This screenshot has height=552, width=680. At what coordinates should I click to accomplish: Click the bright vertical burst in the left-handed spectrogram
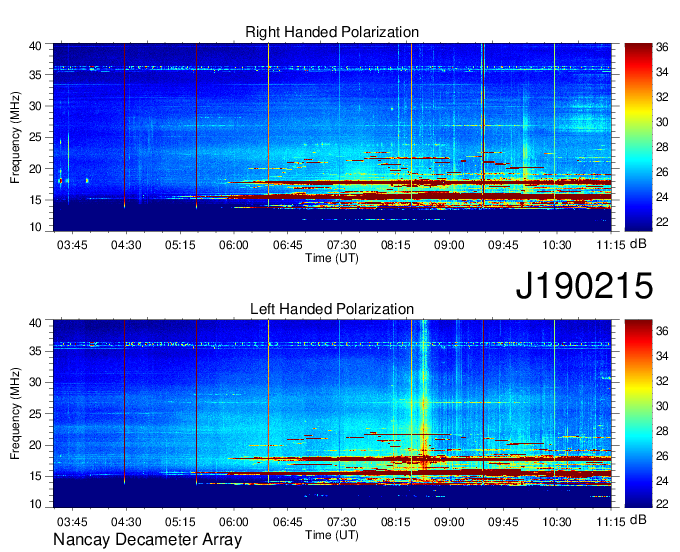pos(424,399)
